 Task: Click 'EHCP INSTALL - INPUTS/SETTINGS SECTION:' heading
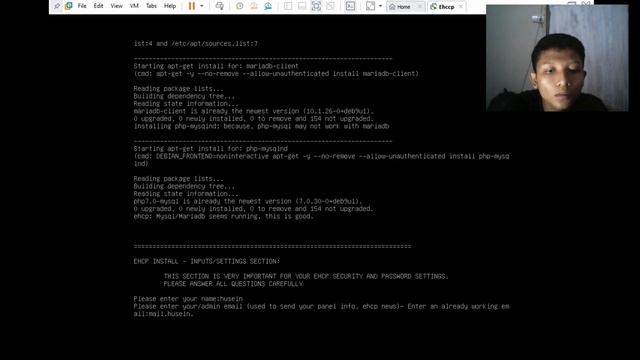pos(207,261)
